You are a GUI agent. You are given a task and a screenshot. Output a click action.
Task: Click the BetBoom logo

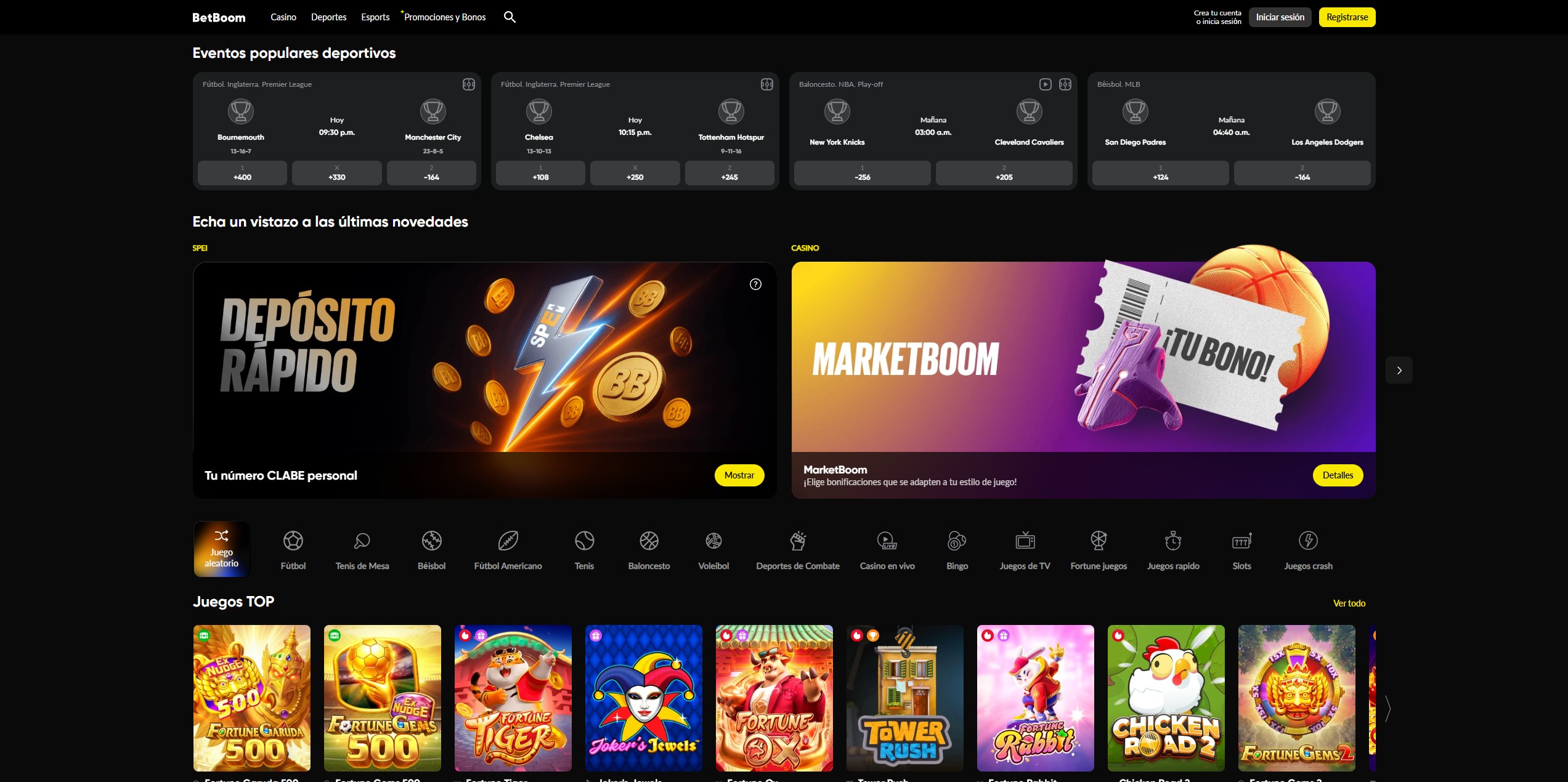tap(219, 17)
